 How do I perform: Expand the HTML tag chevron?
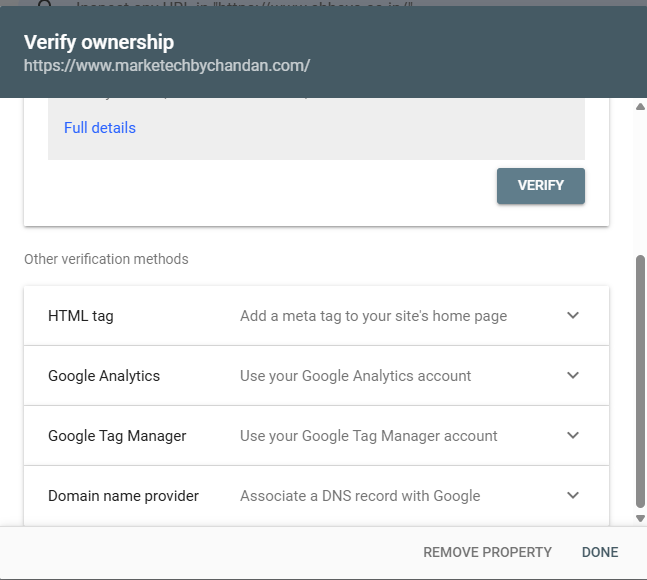(x=573, y=316)
